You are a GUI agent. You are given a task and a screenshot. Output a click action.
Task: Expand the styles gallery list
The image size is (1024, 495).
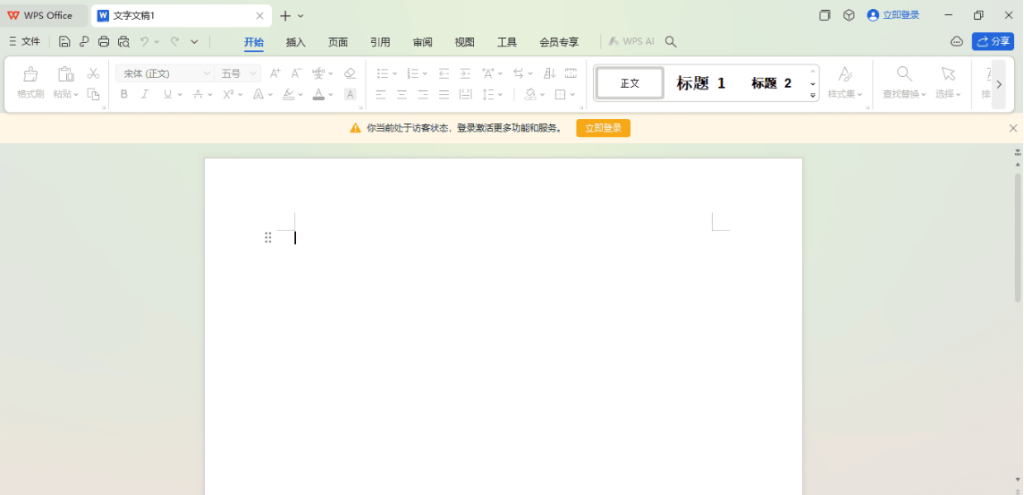(x=813, y=95)
